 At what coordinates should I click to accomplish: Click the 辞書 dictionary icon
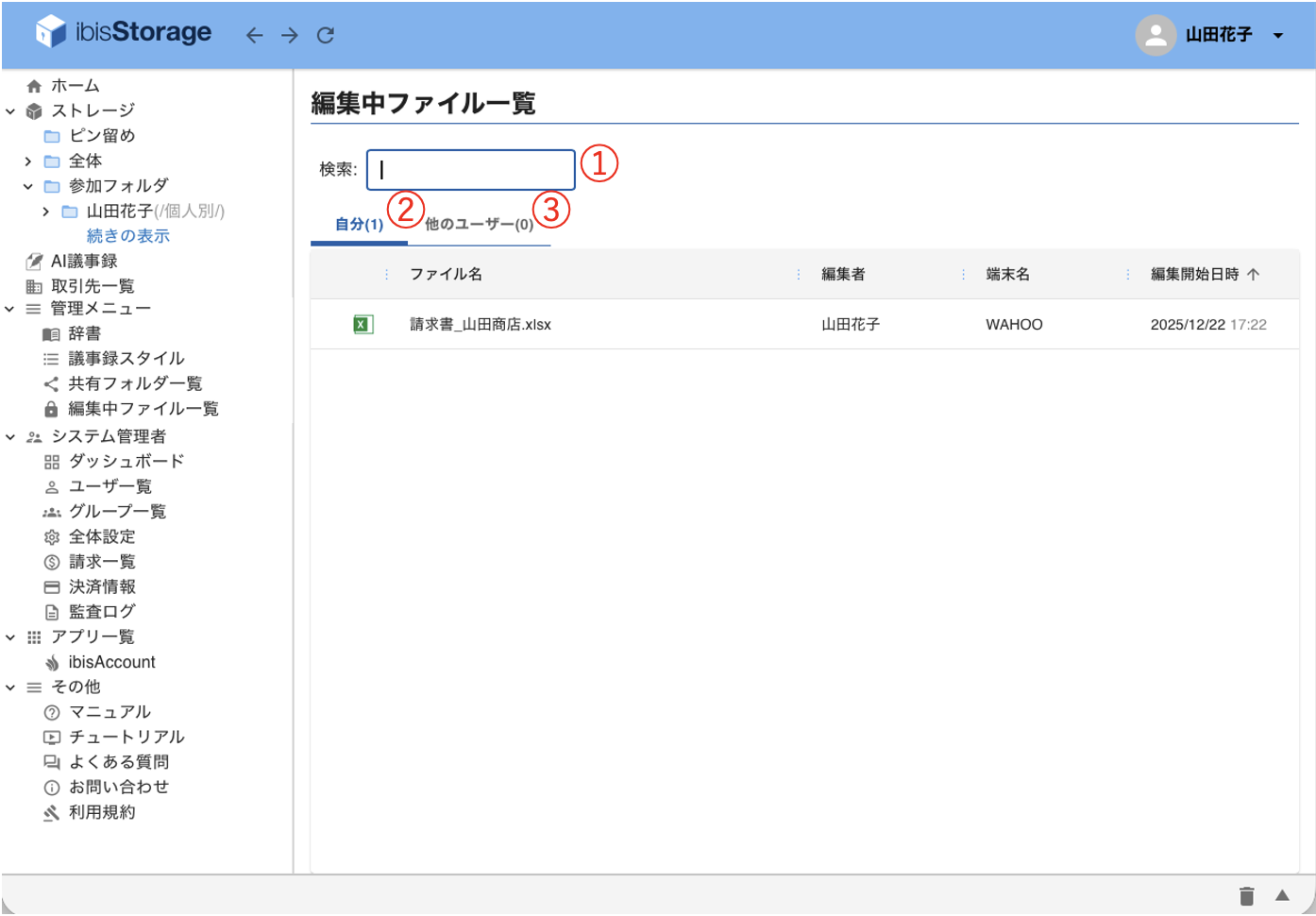pyautogui.click(x=52, y=332)
